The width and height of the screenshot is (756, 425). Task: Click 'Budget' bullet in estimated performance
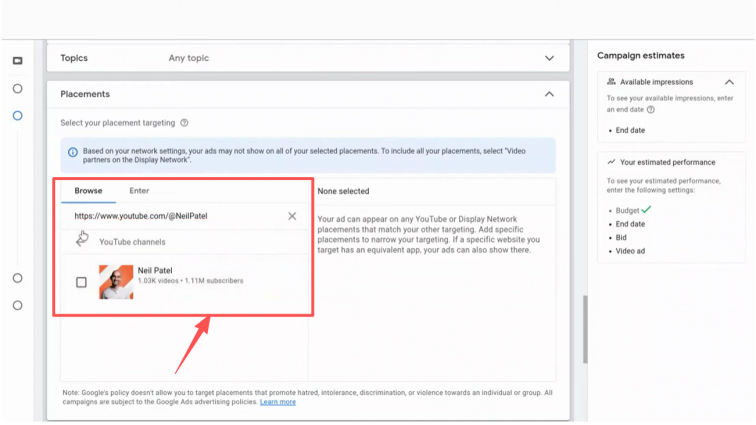click(627, 210)
